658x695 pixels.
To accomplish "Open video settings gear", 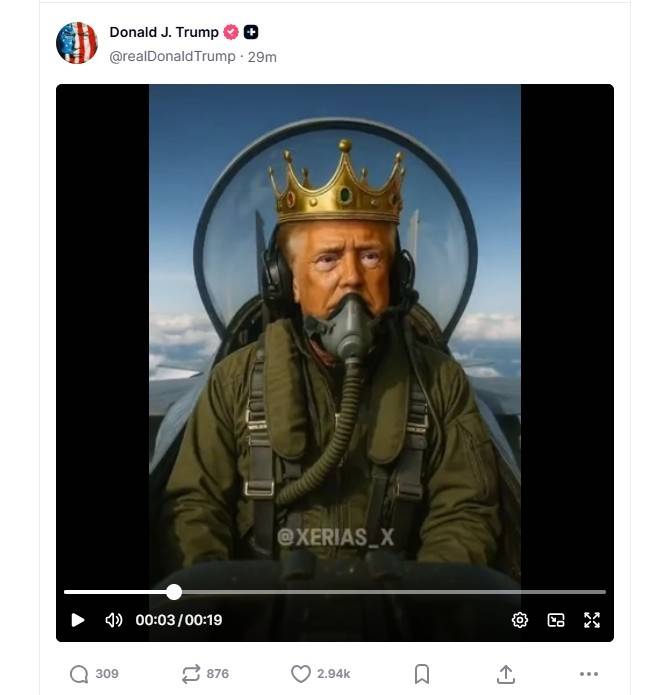I will pyautogui.click(x=520, y=620).
